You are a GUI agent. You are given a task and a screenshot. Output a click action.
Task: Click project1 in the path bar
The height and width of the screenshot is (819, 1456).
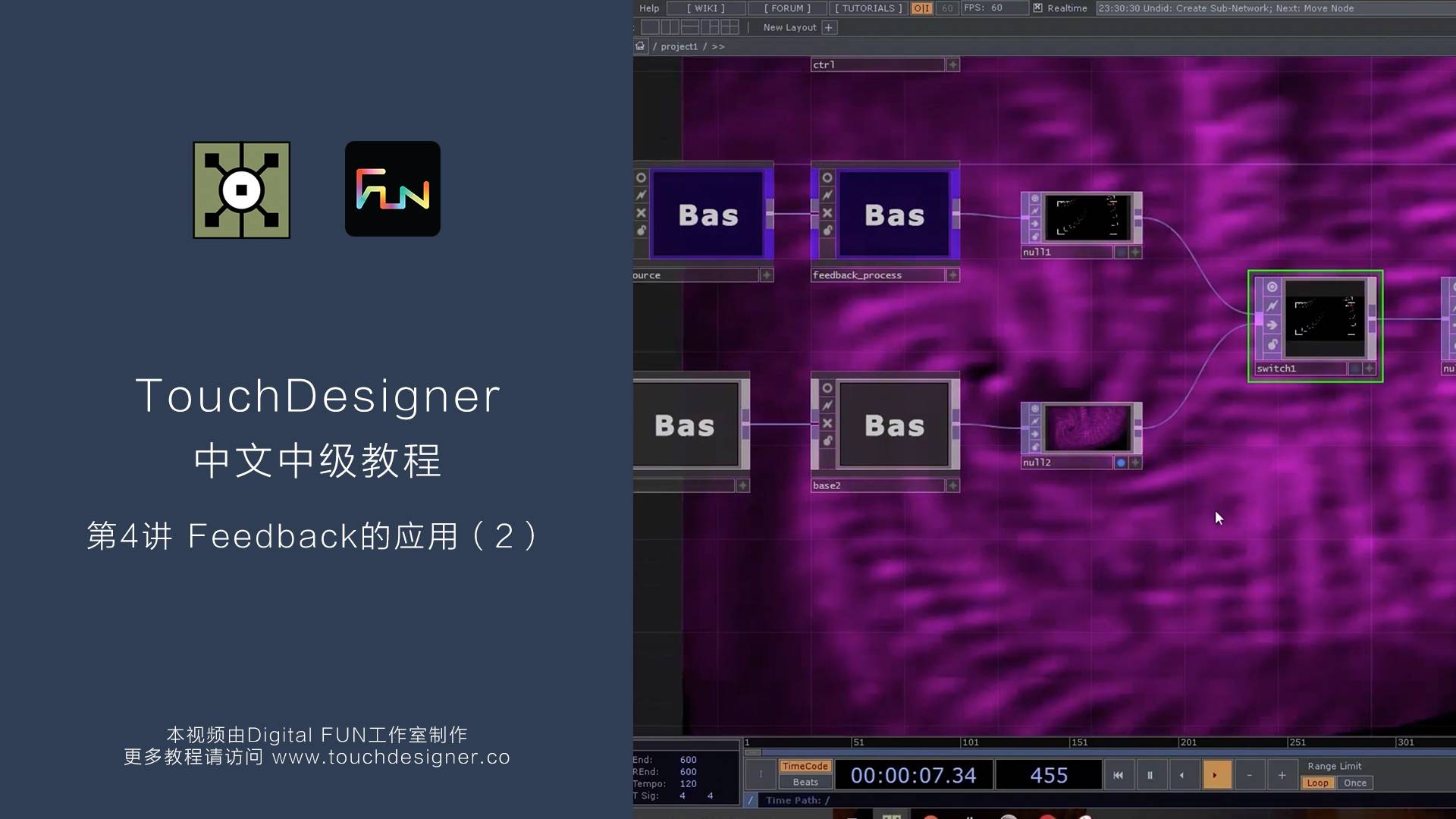click(679, 47)
